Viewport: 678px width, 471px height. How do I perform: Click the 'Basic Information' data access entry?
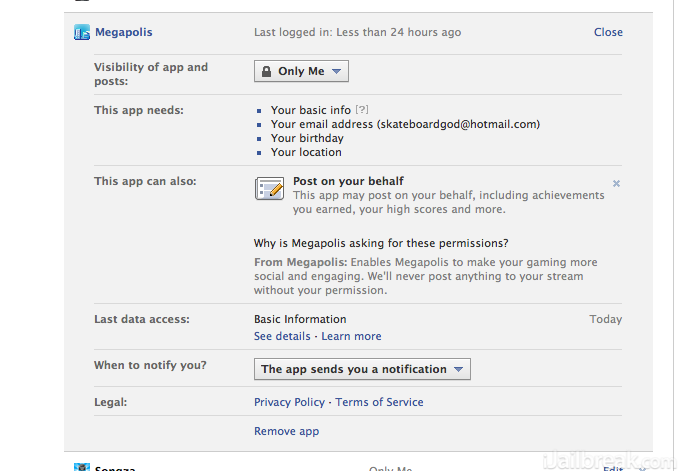point(300,319)
